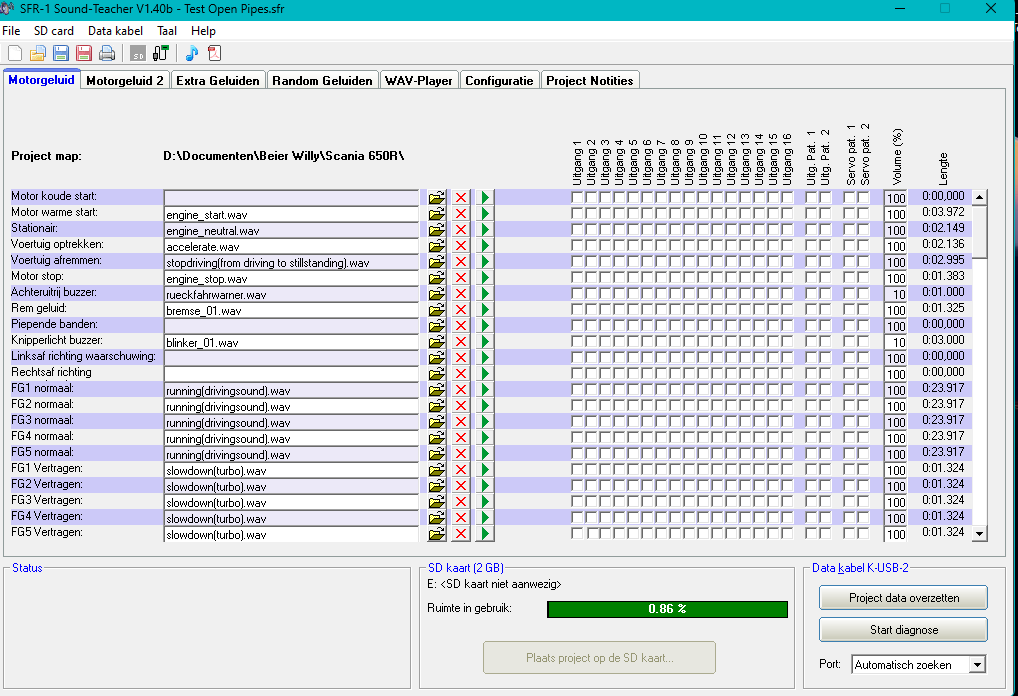Enable Uitgang 2 for Motor warme start
This screenshot has width=1018, height=696.
591,212
